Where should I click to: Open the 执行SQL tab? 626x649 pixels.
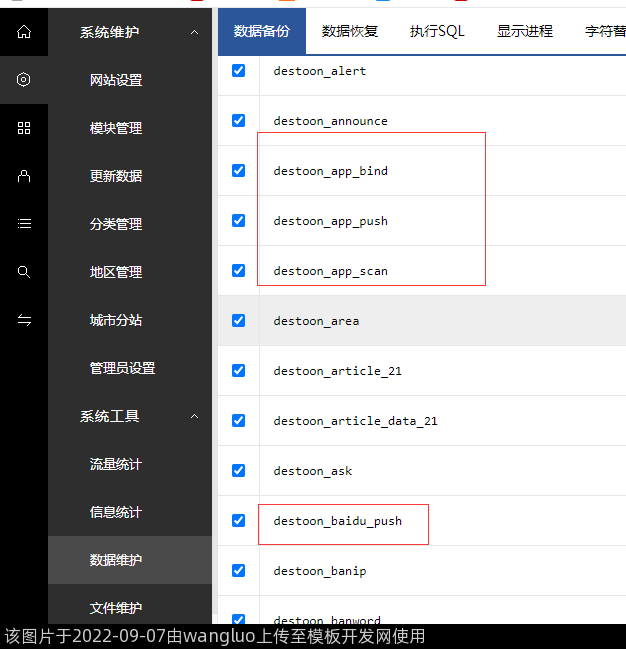pyautogui.click(x=437, y=31)
